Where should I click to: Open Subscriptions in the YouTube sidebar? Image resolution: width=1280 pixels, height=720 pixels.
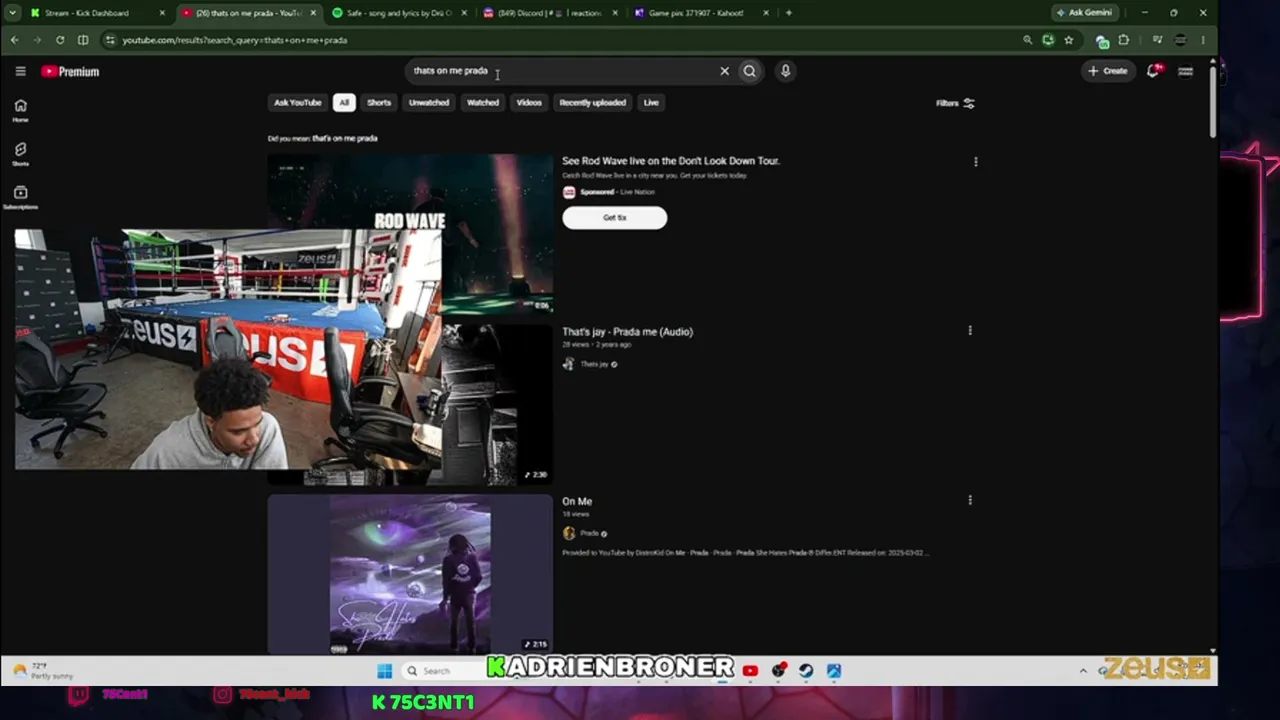click(x=20, y=198)
